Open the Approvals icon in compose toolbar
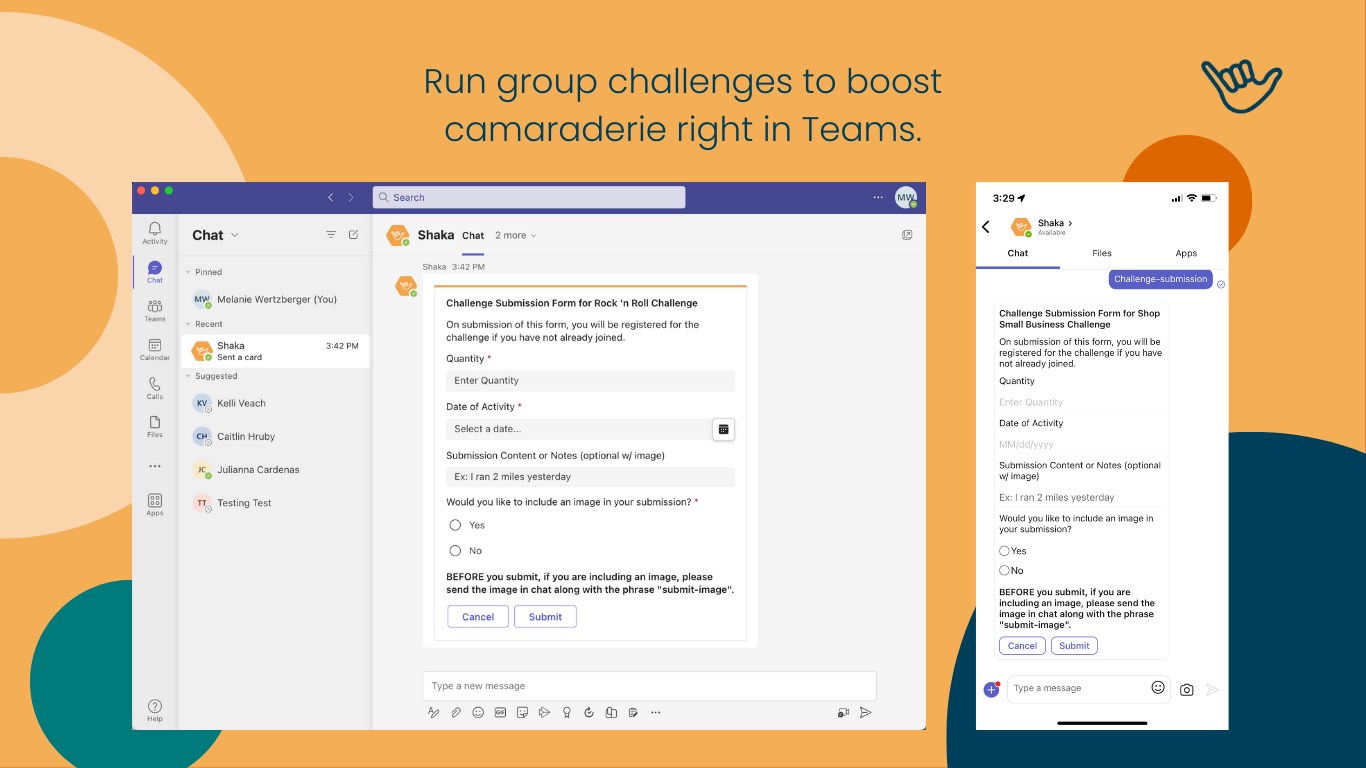Screen dimensions: 1366x768 (589, 712)
